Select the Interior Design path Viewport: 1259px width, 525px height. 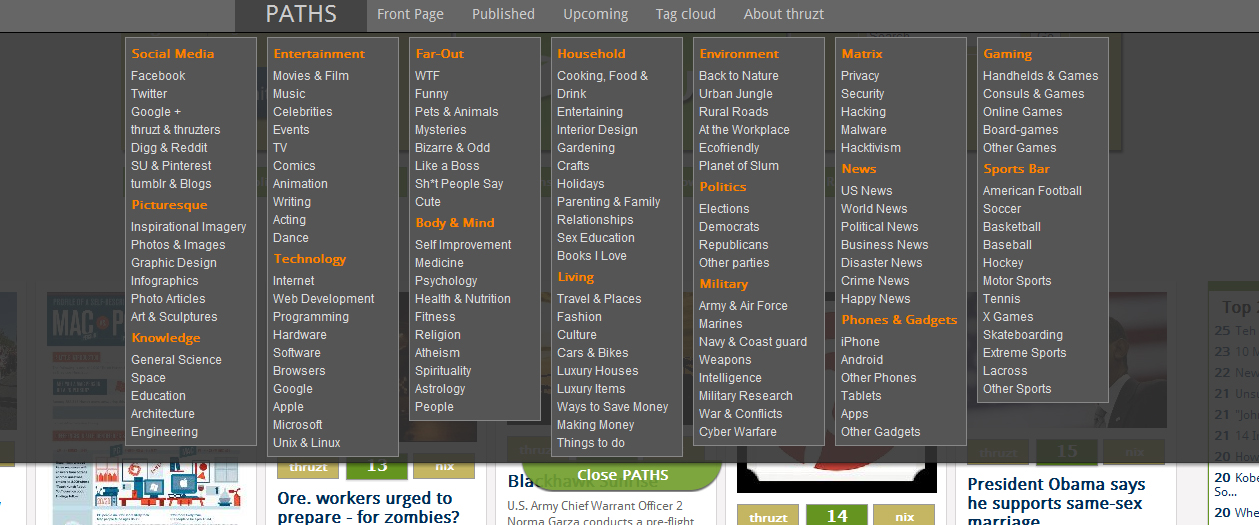coord(597,130)
